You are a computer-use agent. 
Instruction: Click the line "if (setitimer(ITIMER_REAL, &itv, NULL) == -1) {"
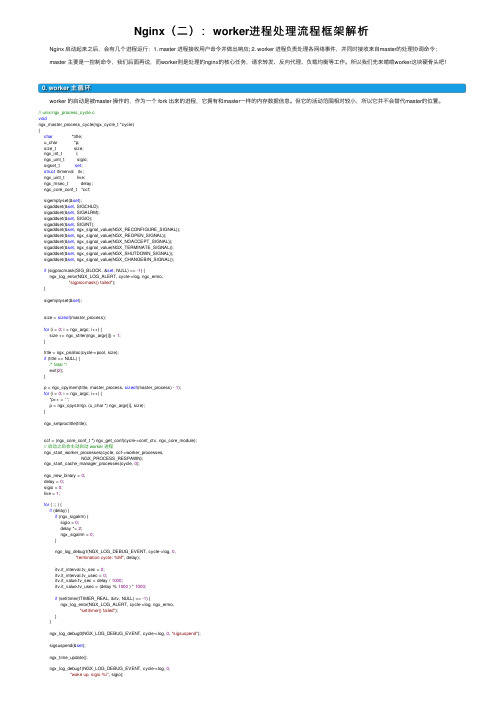pos(102,598)
